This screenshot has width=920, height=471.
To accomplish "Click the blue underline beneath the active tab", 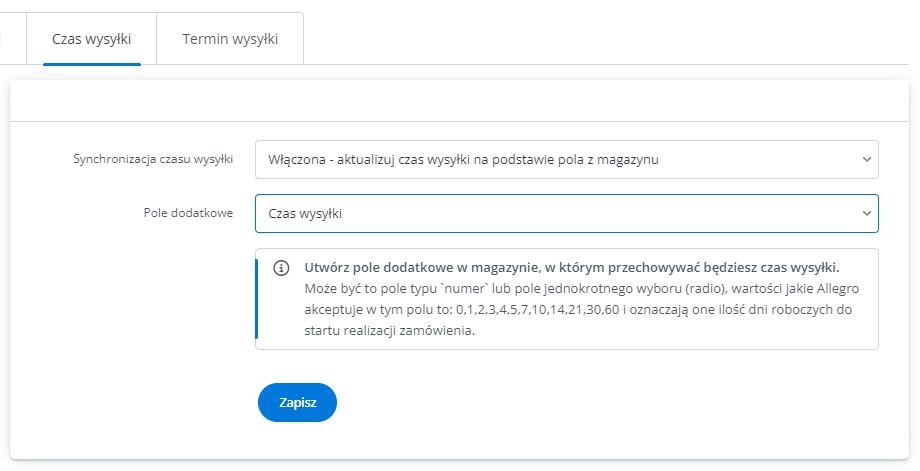I will (92, 64).
